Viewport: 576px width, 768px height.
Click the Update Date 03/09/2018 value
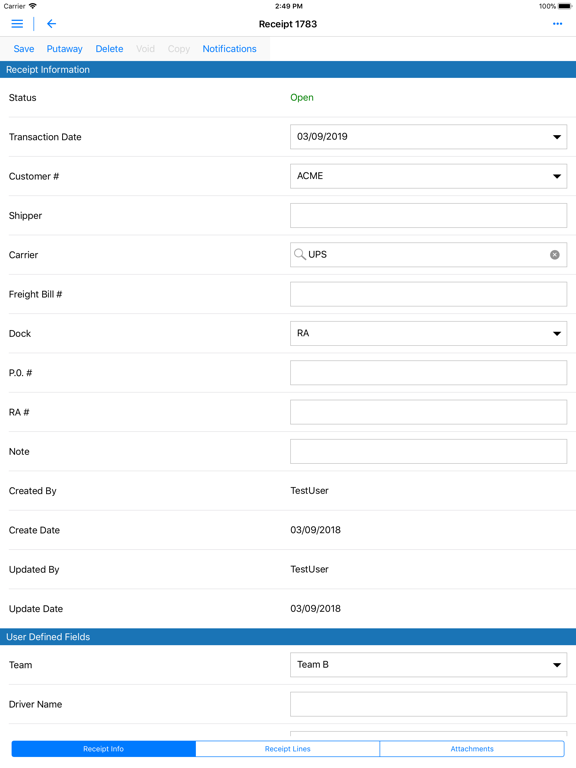point(315,609)
